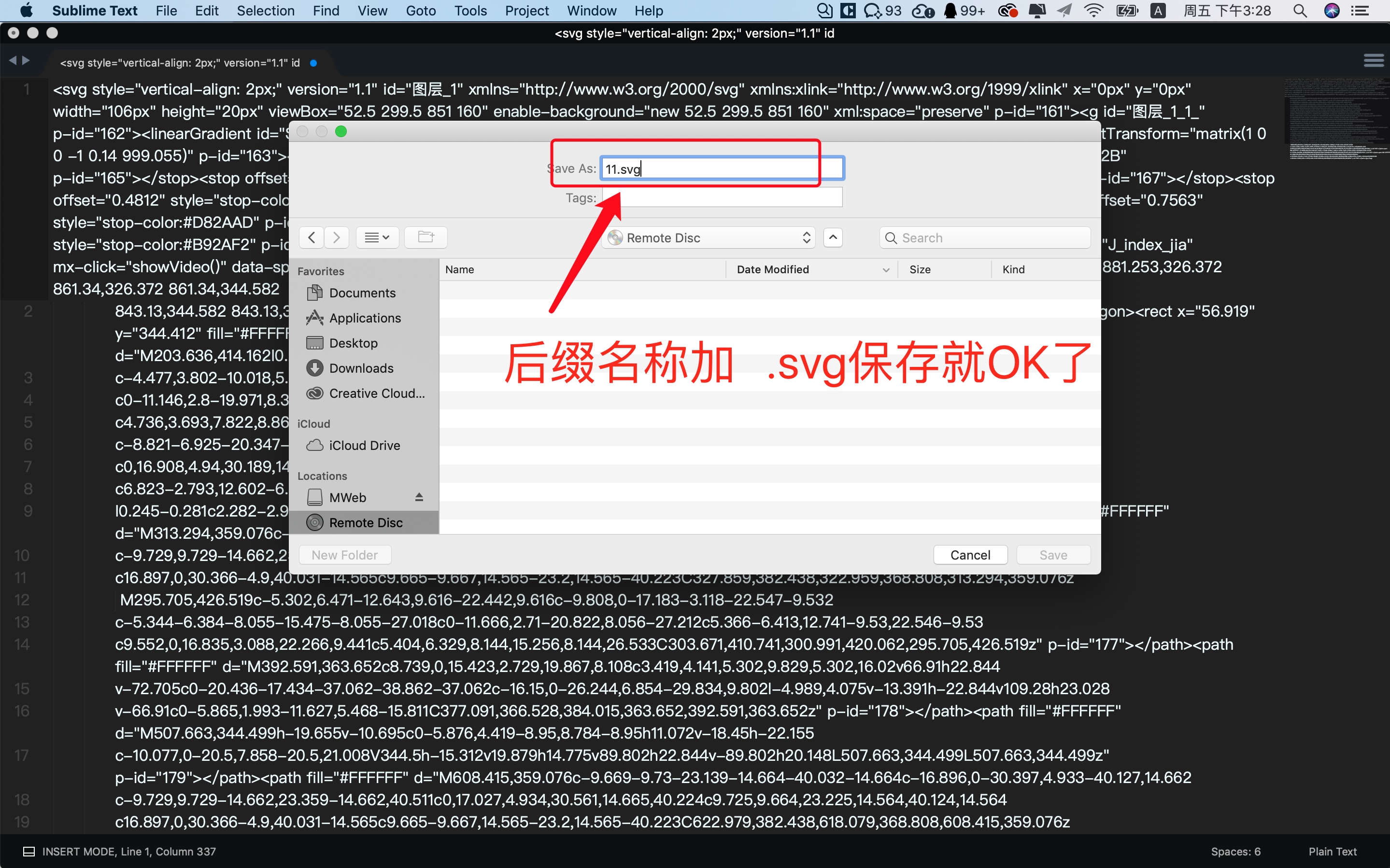Image resolution: width=1390 pixels, height=868 pixels.
Task: Click the Tags input field
Action: [x=722, y=197]
